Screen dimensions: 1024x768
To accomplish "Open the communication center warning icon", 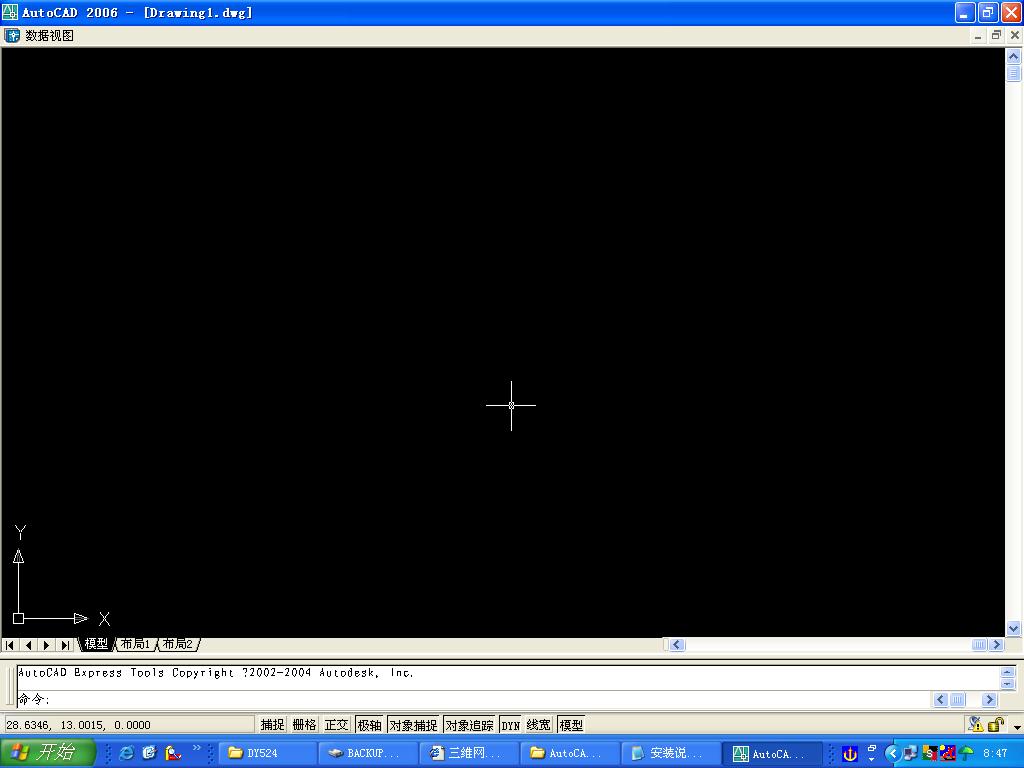I will [x=976, y=724].
